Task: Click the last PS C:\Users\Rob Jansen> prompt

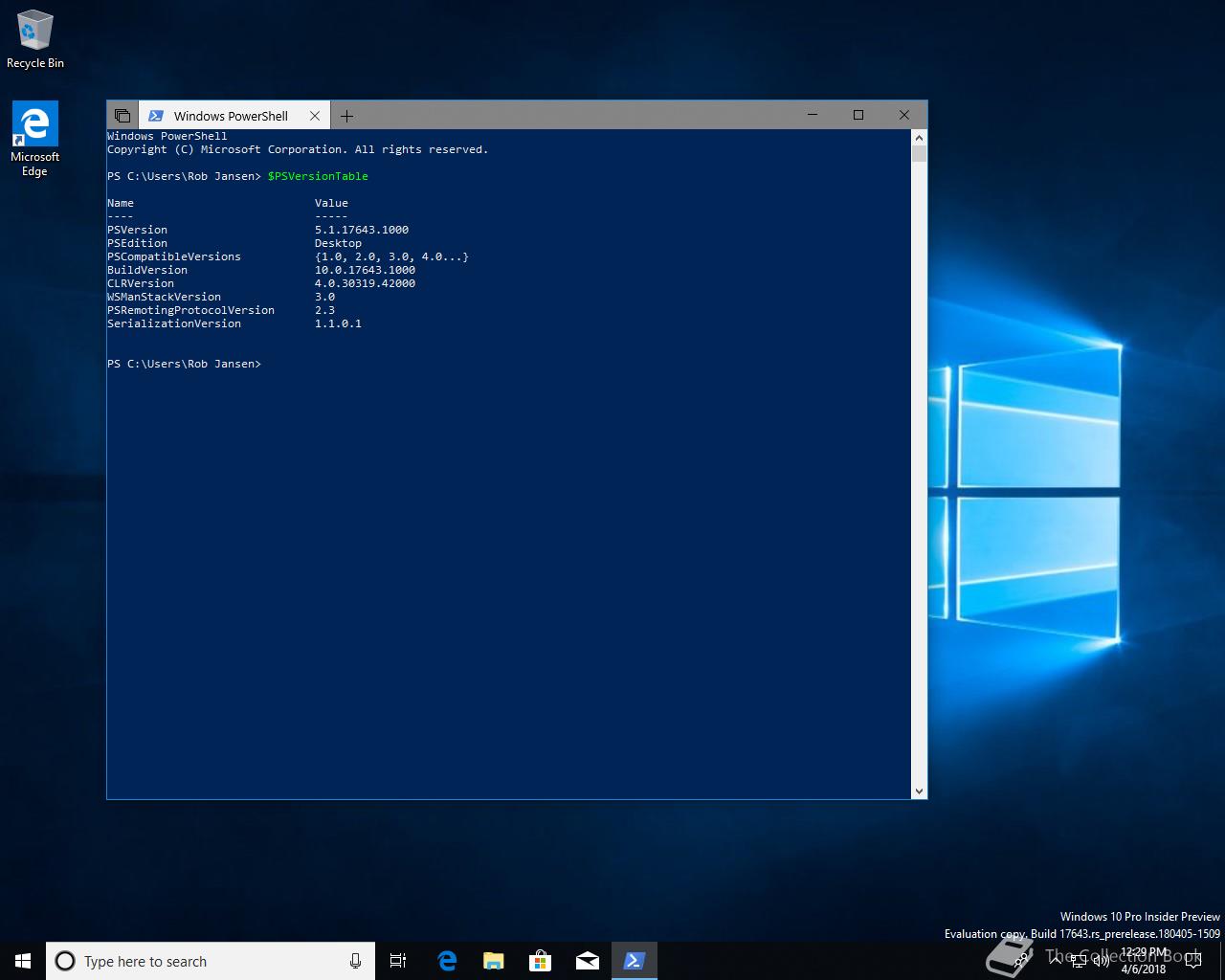Action: [x=184, y=364]
